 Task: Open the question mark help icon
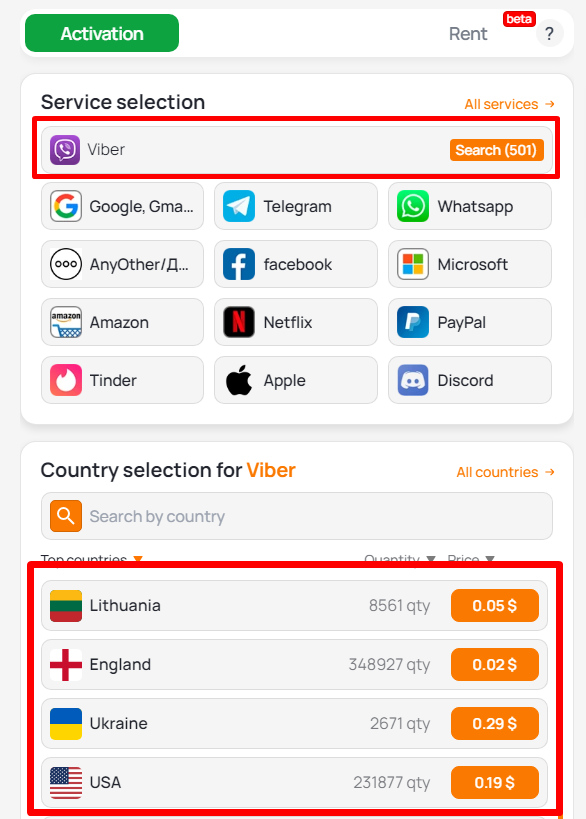(549, 34)
